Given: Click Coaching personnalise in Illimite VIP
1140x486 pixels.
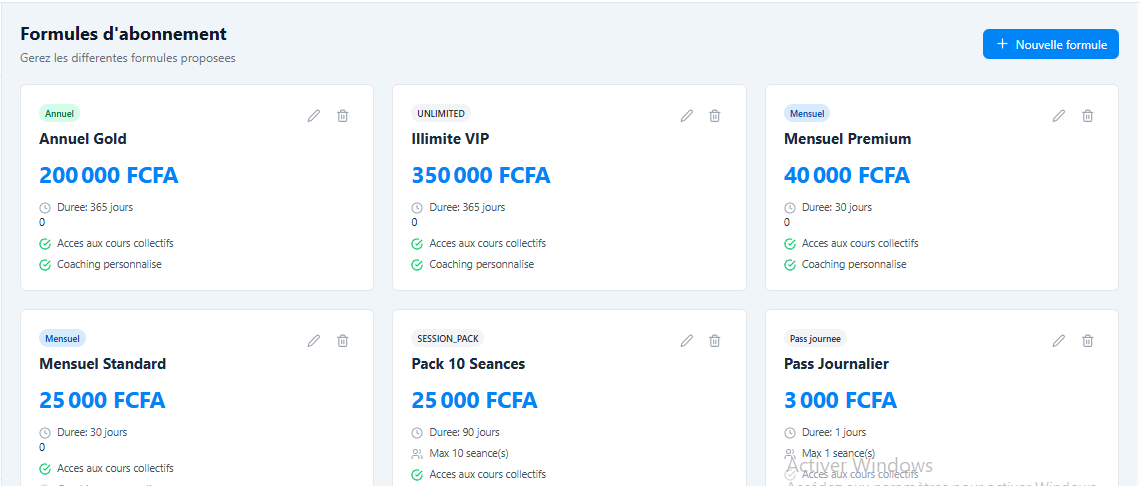Looking at the screenshot, I should (x=482, y=264).
